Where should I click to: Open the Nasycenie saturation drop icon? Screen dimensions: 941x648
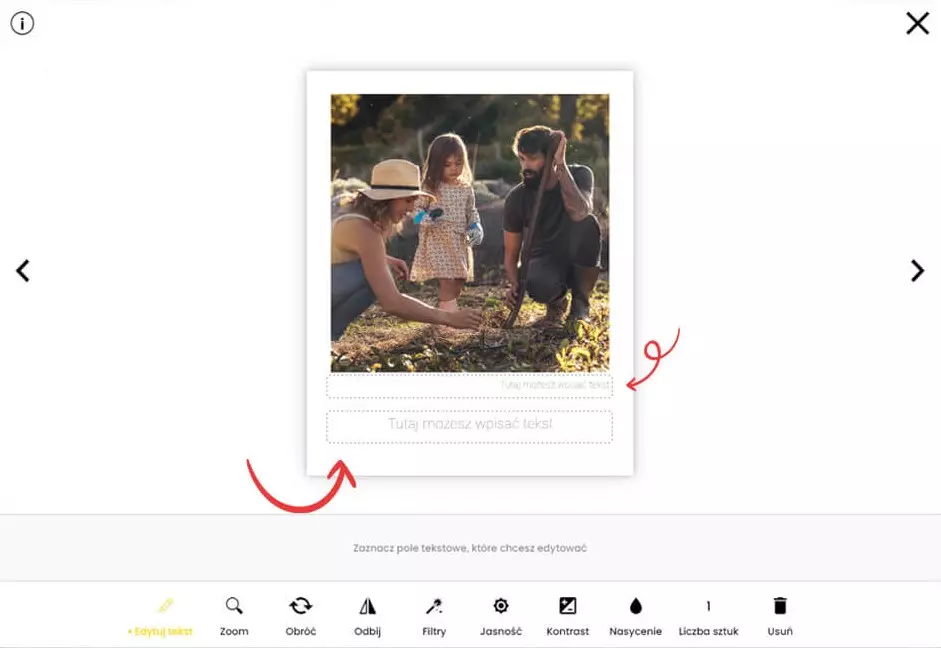(636, 606)
